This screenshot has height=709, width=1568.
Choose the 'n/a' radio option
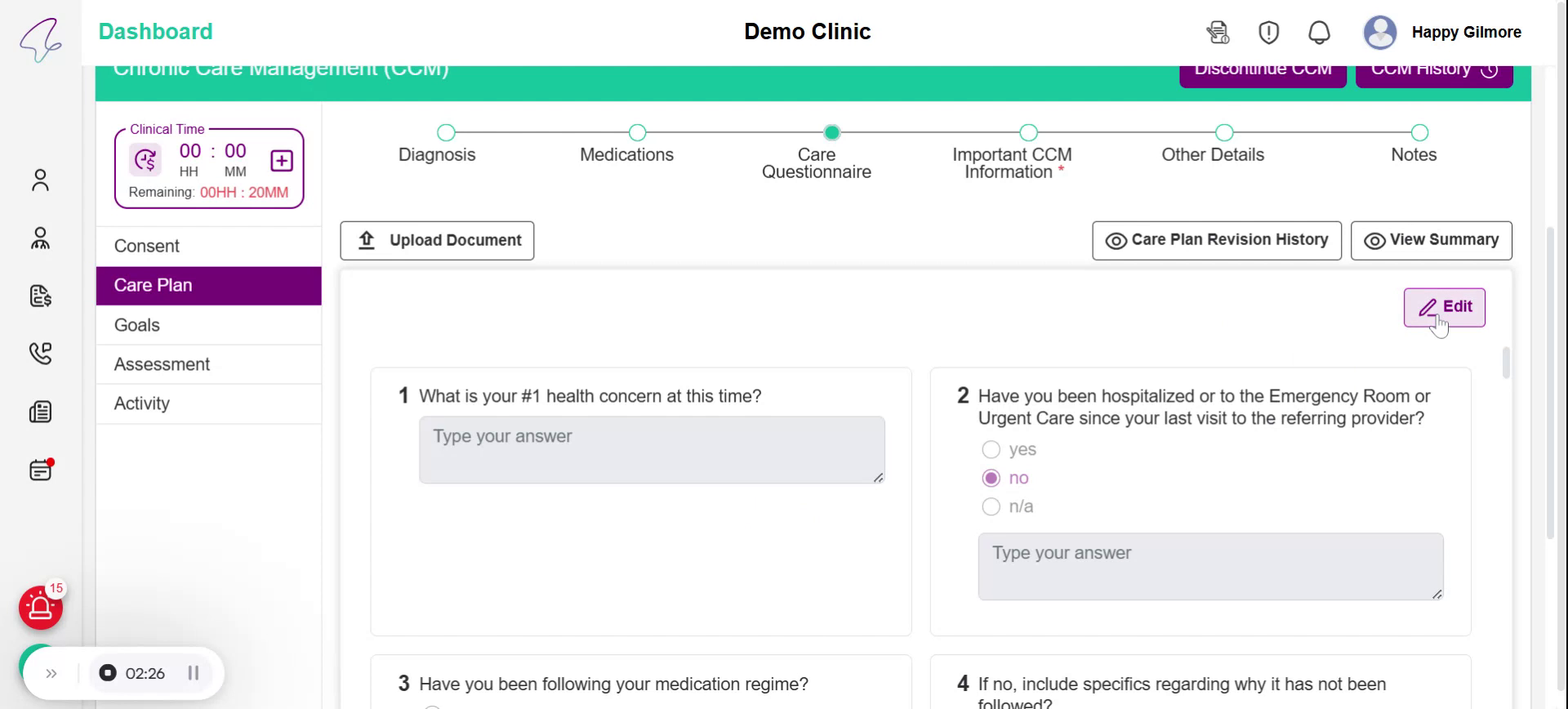(991, 507)
